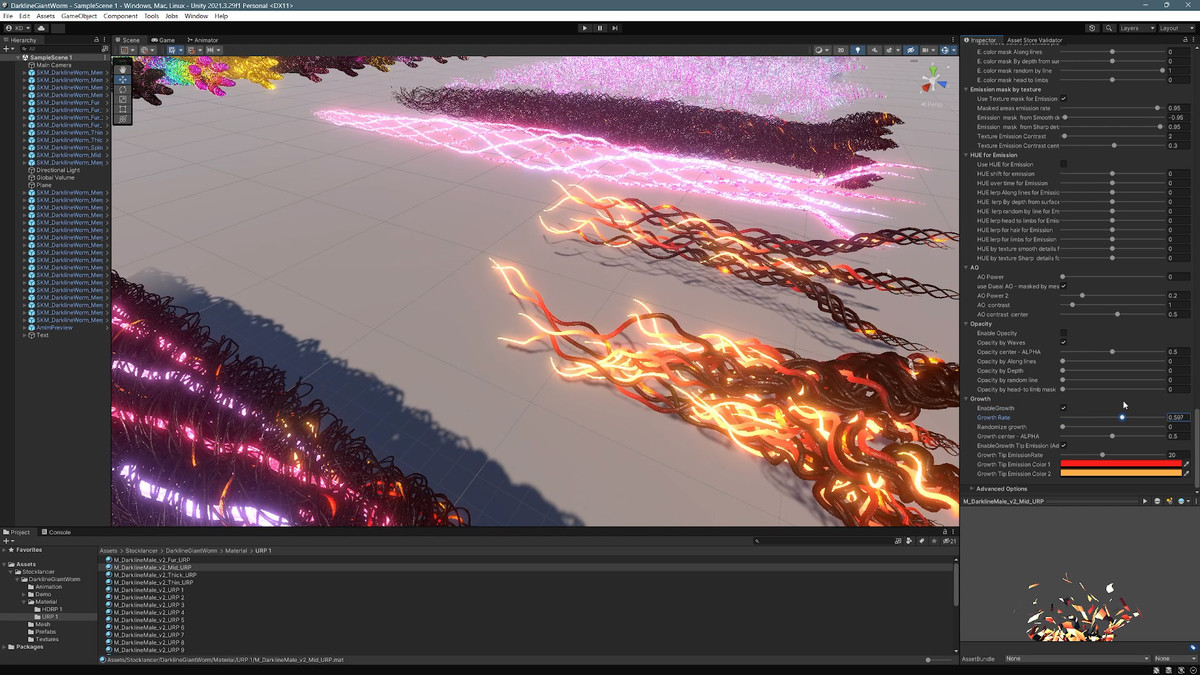Open the Material folder in breadcrumb path
This screenshot has width=1200, height=675.
pos(236,551)
